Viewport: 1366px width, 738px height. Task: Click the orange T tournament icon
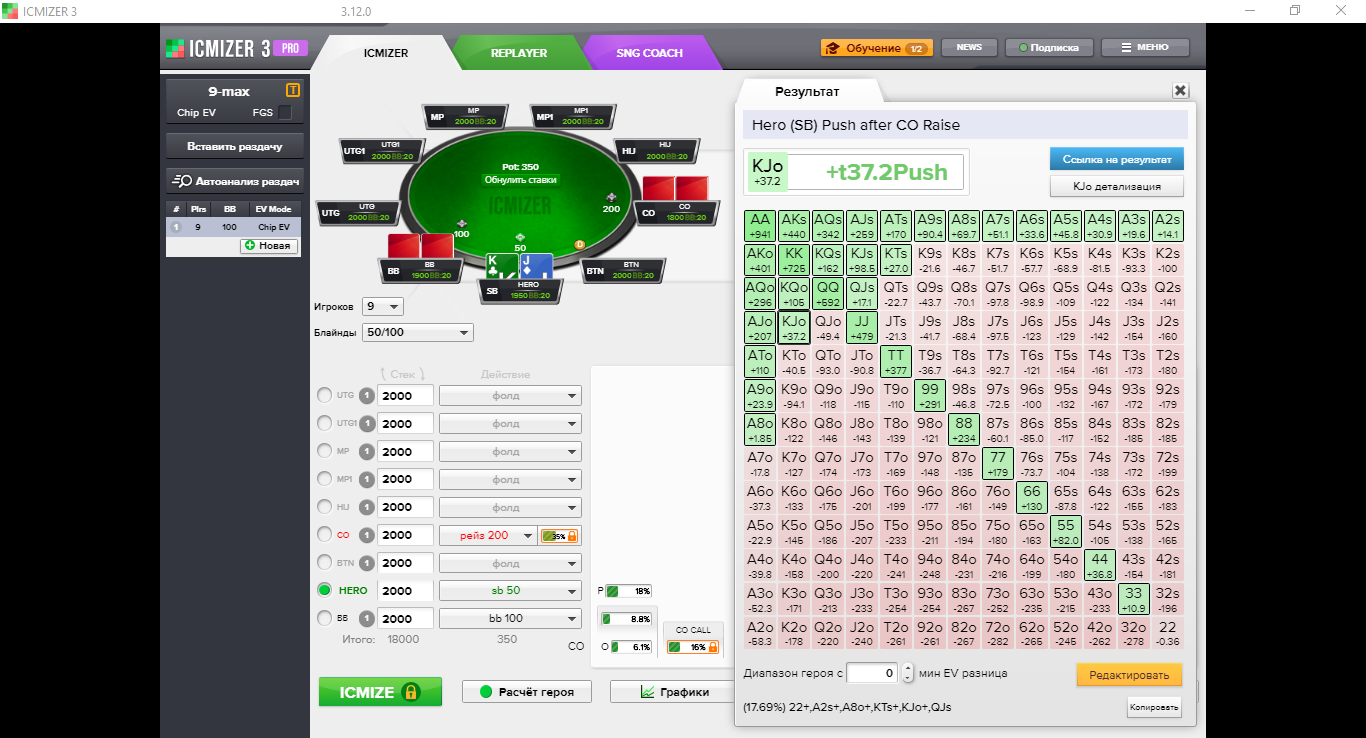pyautogui.click(x=293, y=91)
